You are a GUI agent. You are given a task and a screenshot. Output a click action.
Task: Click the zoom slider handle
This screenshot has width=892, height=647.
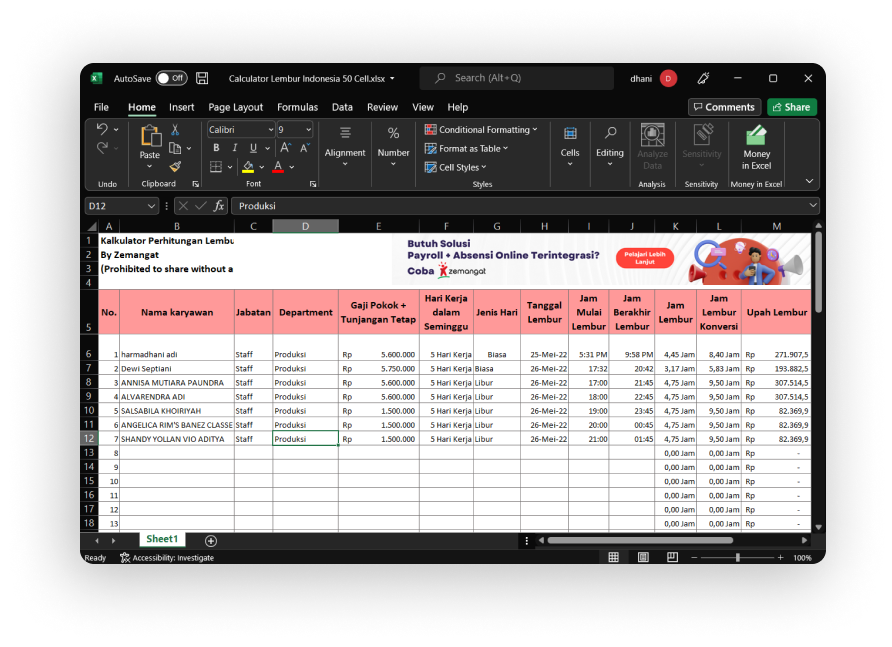738,558
